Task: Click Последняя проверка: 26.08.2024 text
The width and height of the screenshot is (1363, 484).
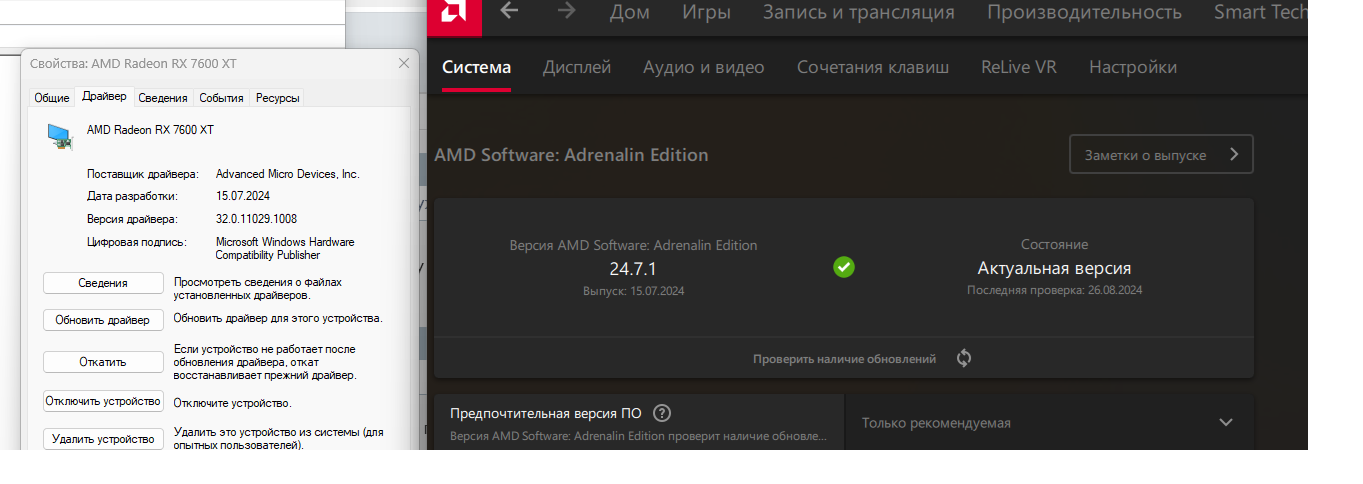Action: tap(1054, 290)
